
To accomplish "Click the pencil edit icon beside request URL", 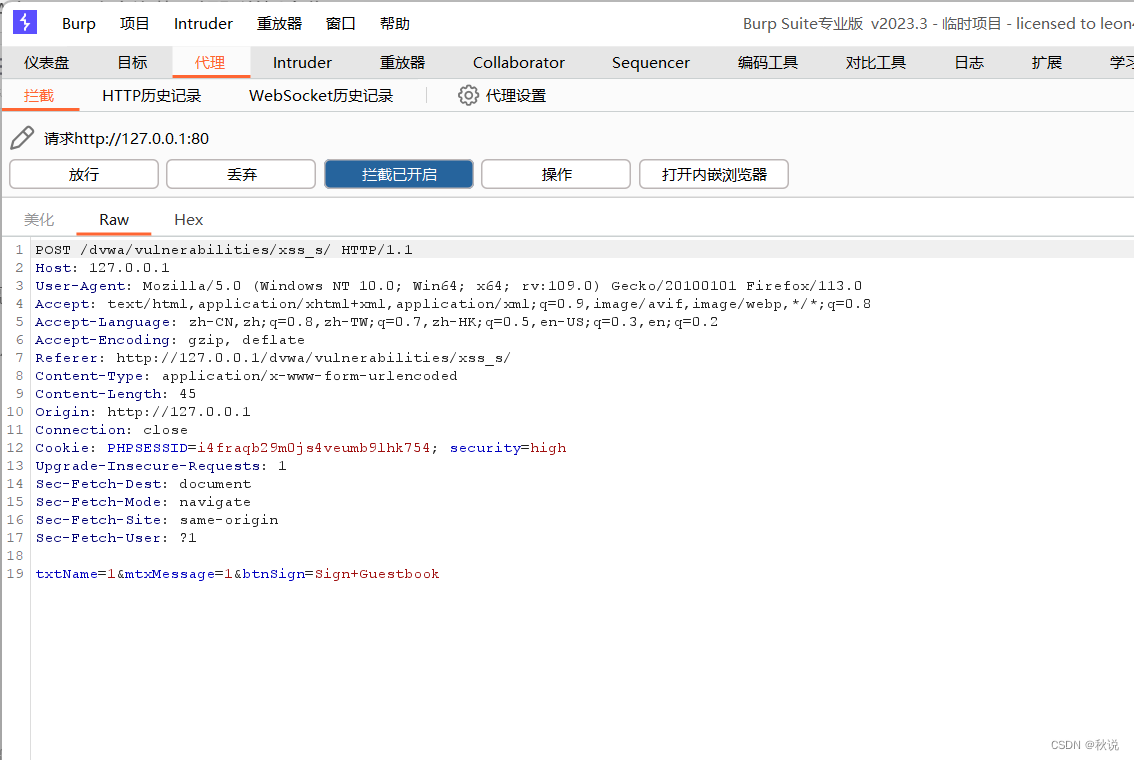I will 22,137.
